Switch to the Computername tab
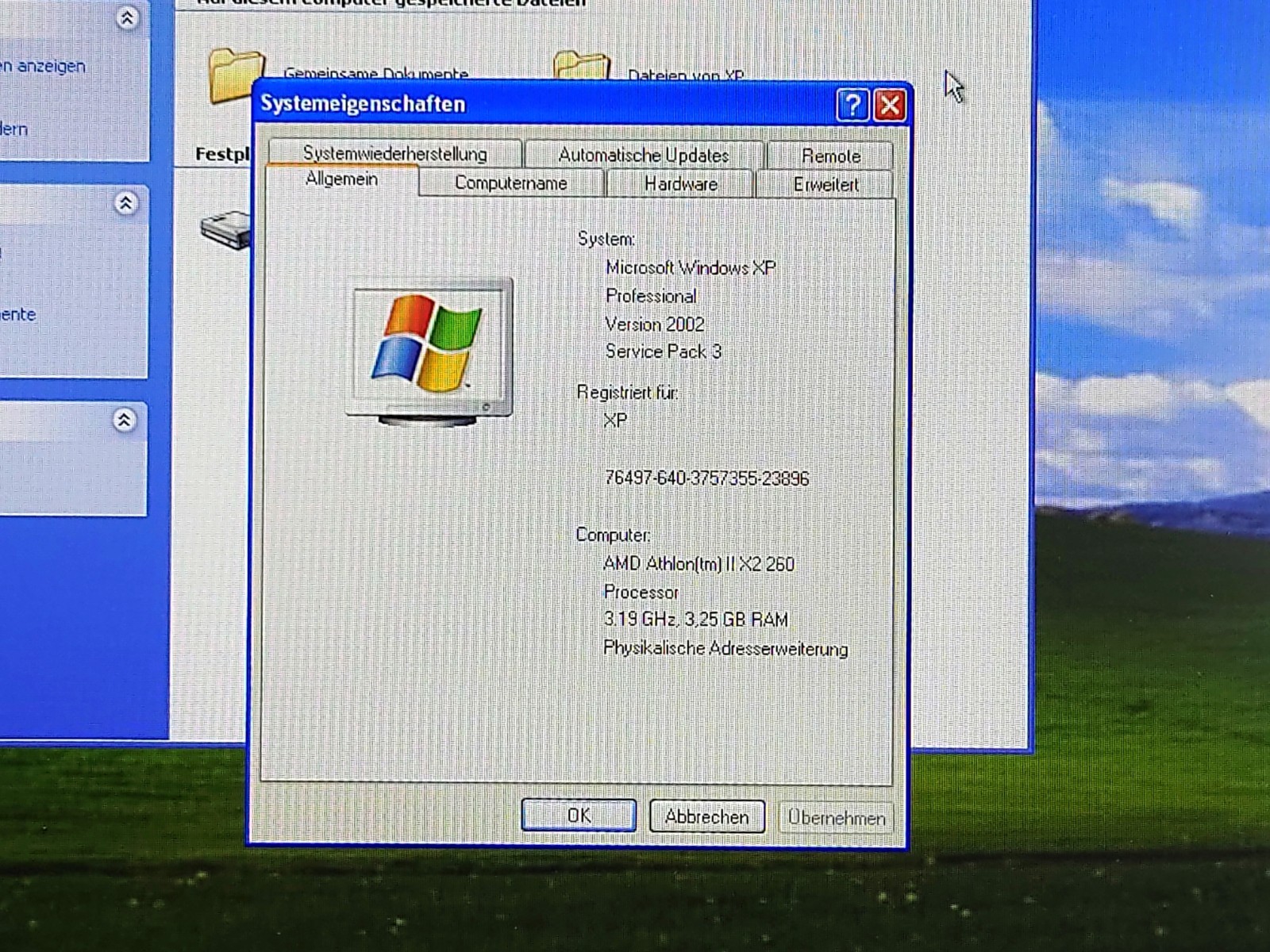1270x952 pixels. 510,183
